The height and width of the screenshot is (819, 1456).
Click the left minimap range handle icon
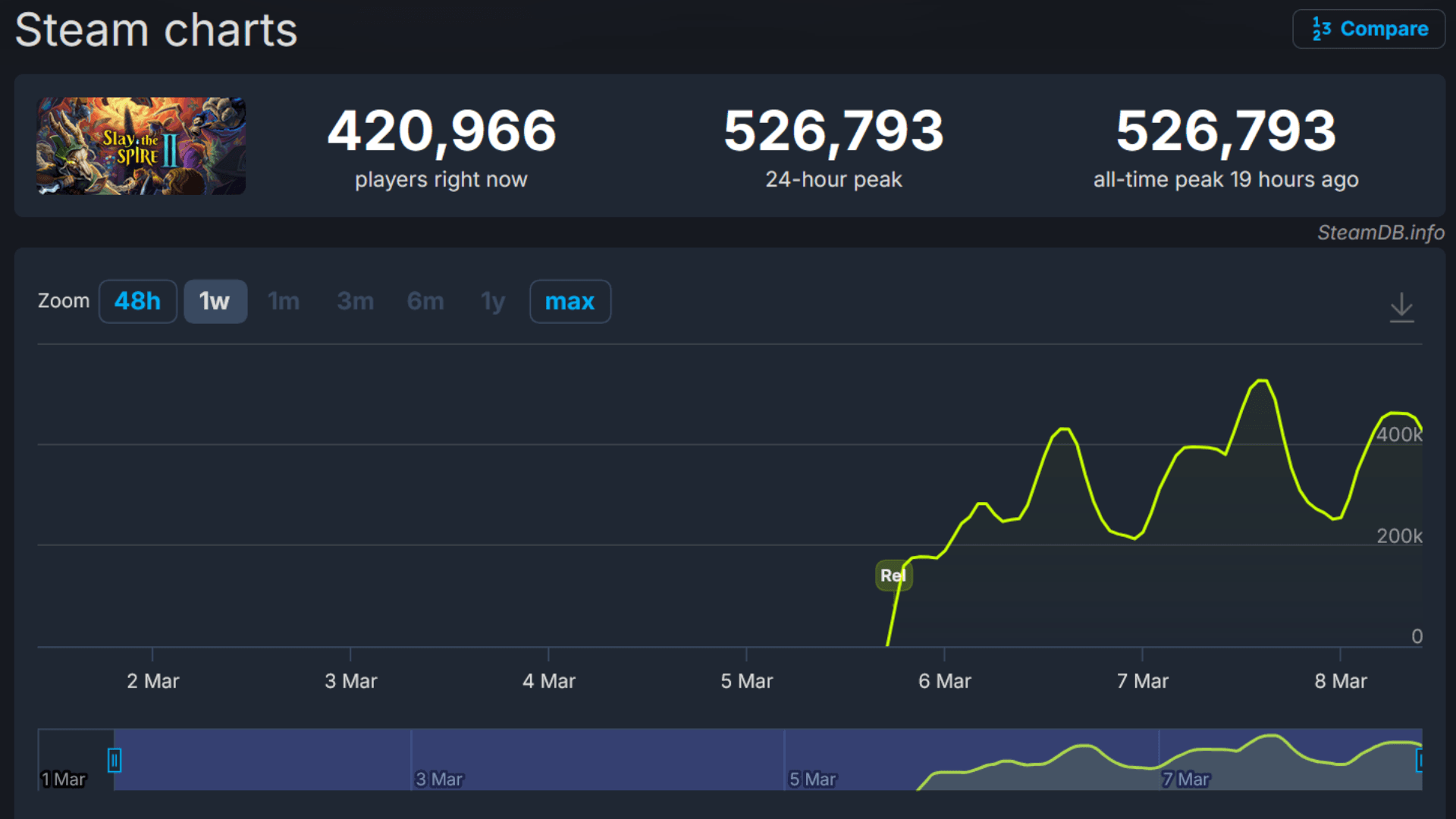pyautogui.click(x=114, y=761)
